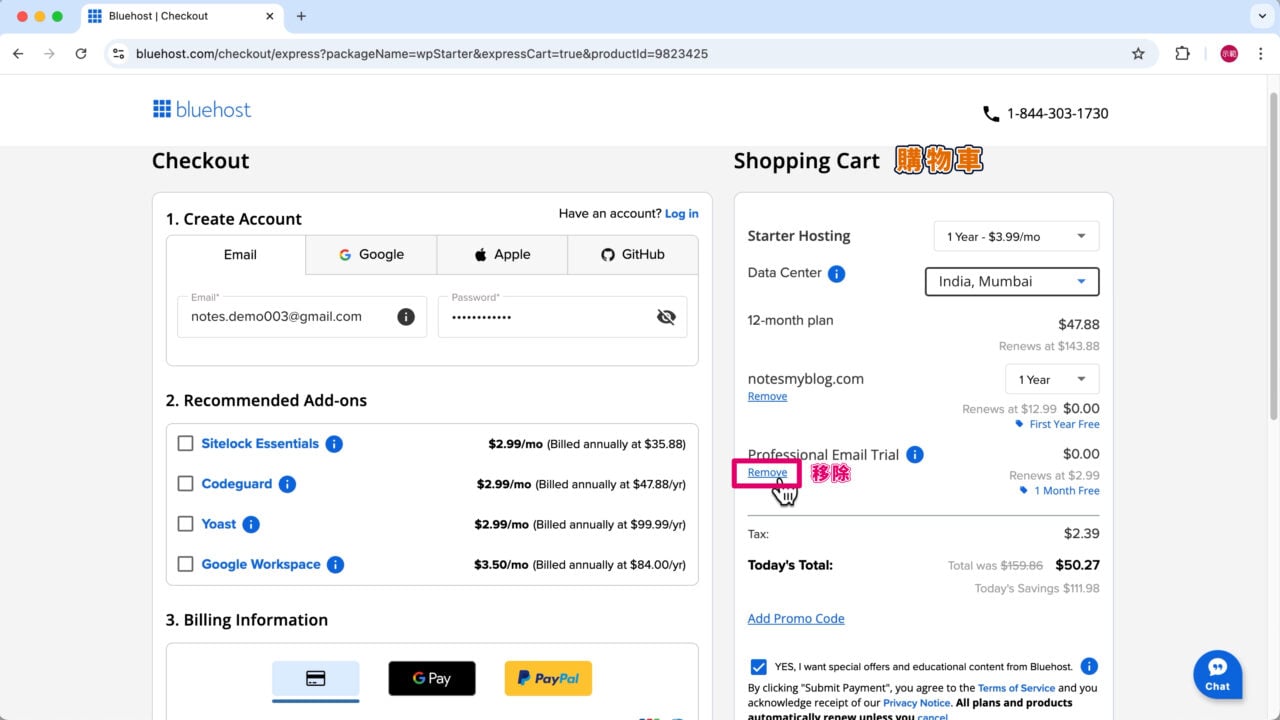1280x720 pixels.
Task: Open the Chat support bubble
Action: [1217, 674]
